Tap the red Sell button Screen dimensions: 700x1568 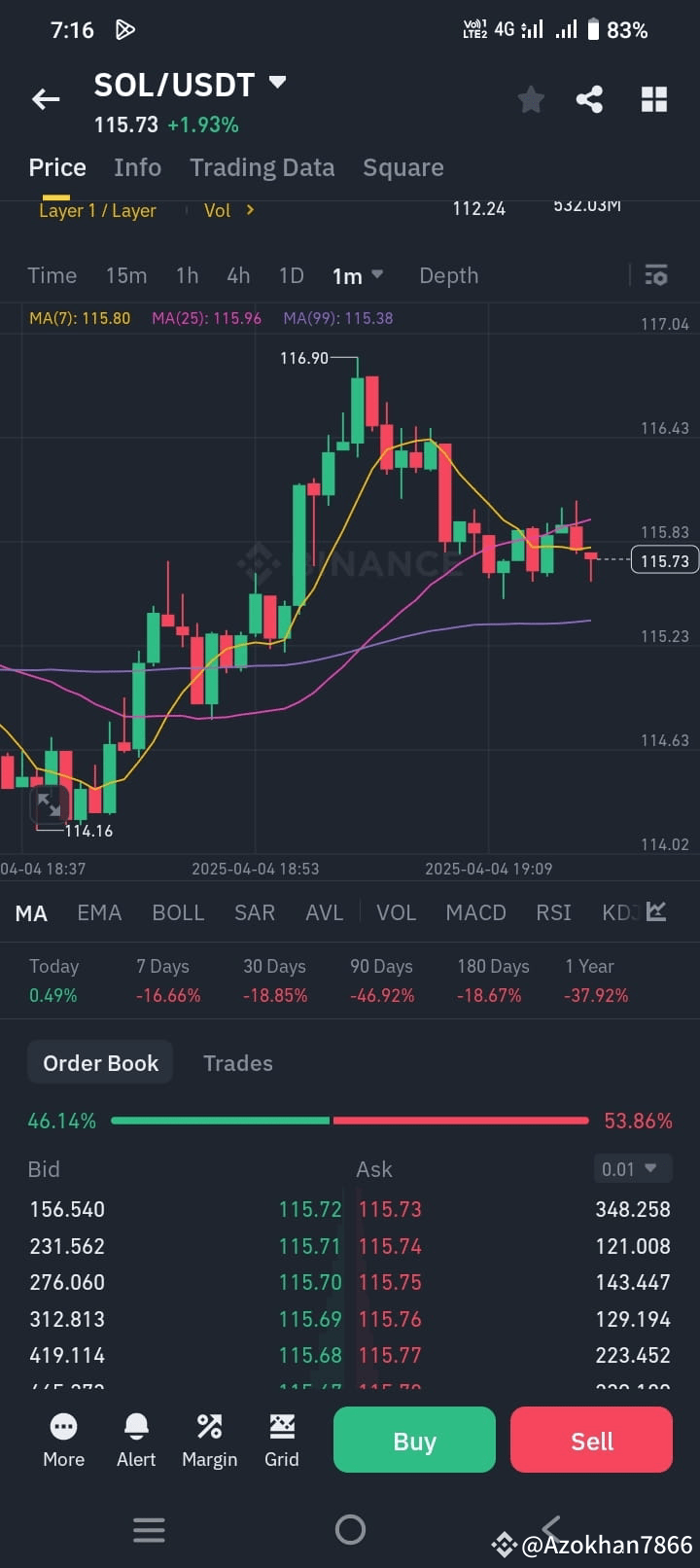[x=591, y=1441]
